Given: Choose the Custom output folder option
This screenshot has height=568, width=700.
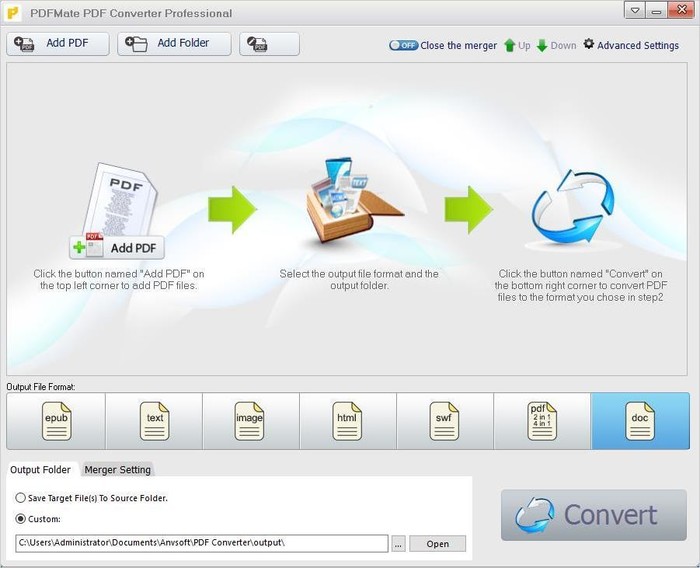Looking at the screenshot, I should pos(38,519).
